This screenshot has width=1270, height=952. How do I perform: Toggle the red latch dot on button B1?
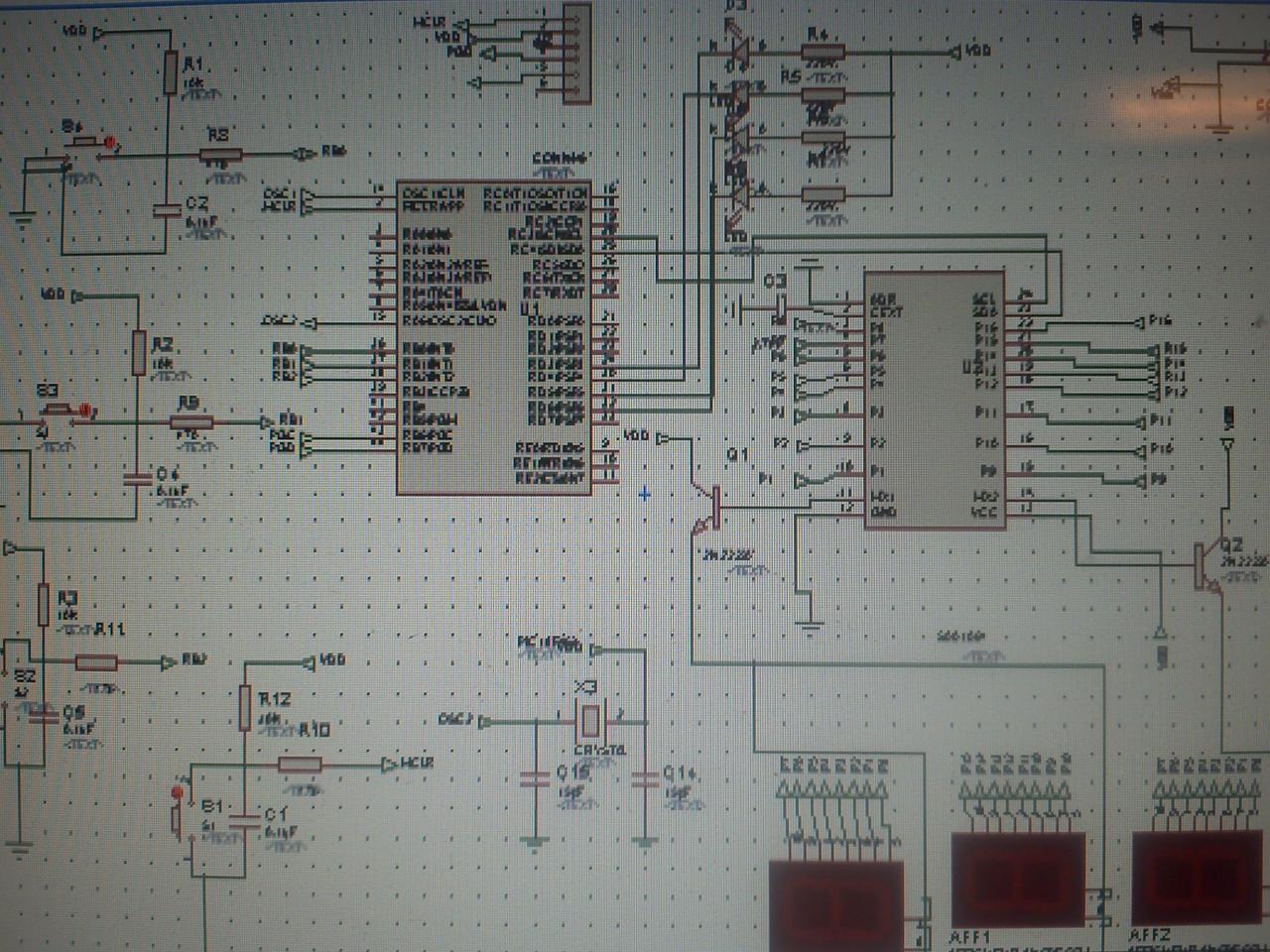178,792
